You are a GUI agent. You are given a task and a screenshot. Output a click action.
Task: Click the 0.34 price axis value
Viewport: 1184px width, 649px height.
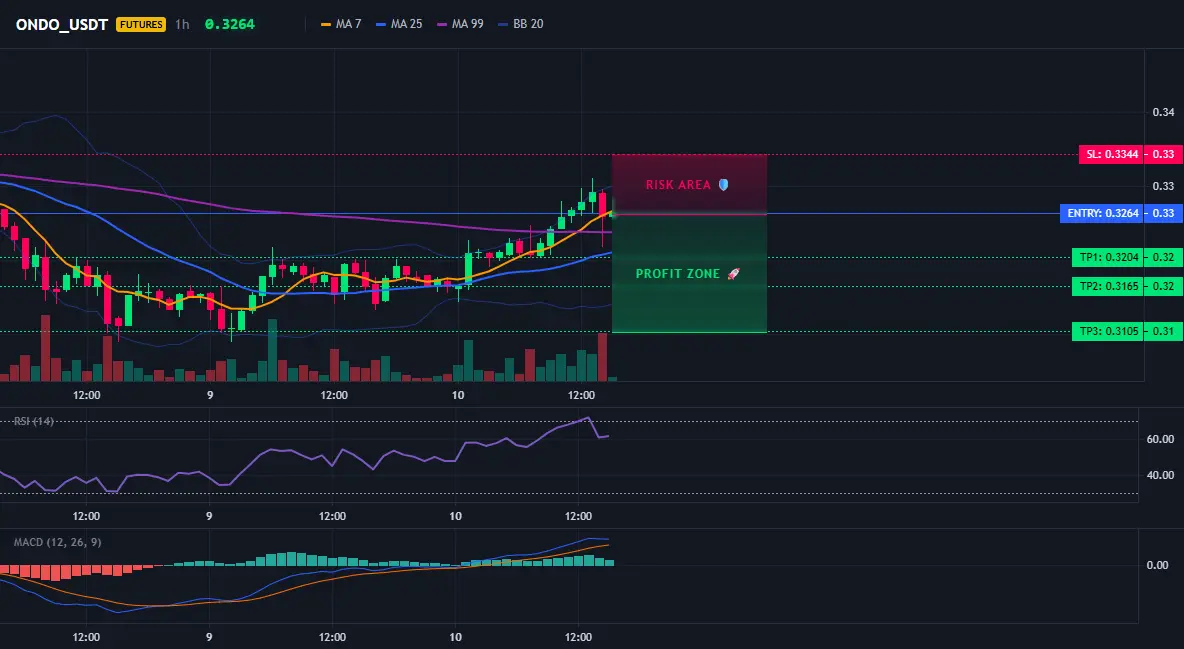(x=1163, y=112)
